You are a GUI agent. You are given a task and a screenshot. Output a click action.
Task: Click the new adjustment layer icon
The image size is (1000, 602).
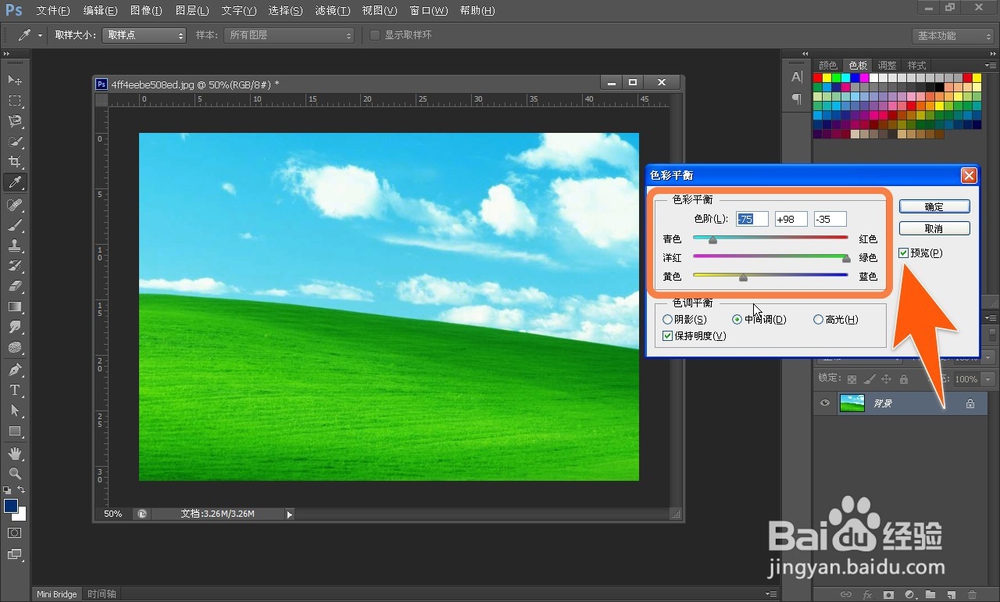(x=909, y=594)
